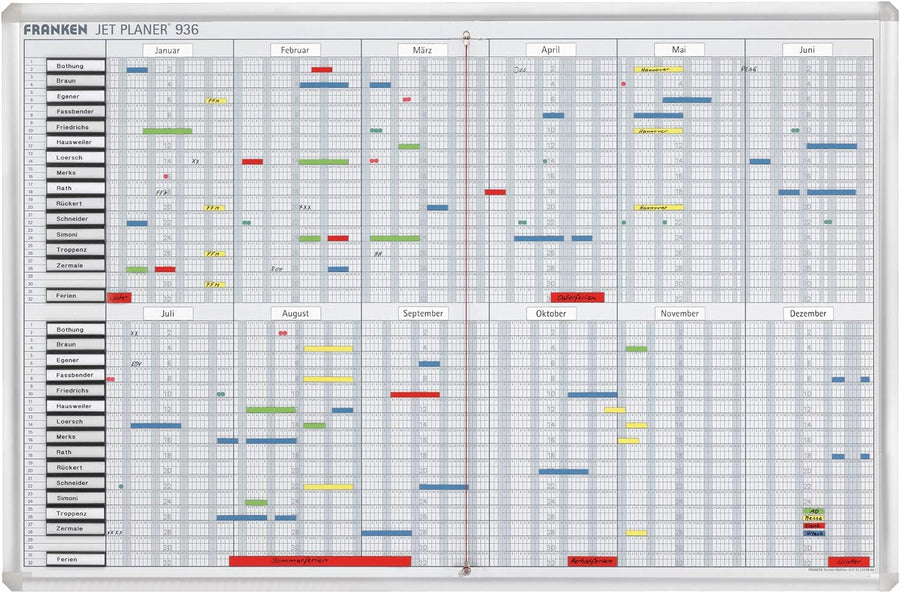This screenshot has height=593, width=900.
Task: Click the Juni month header
Action: point(807,50)
